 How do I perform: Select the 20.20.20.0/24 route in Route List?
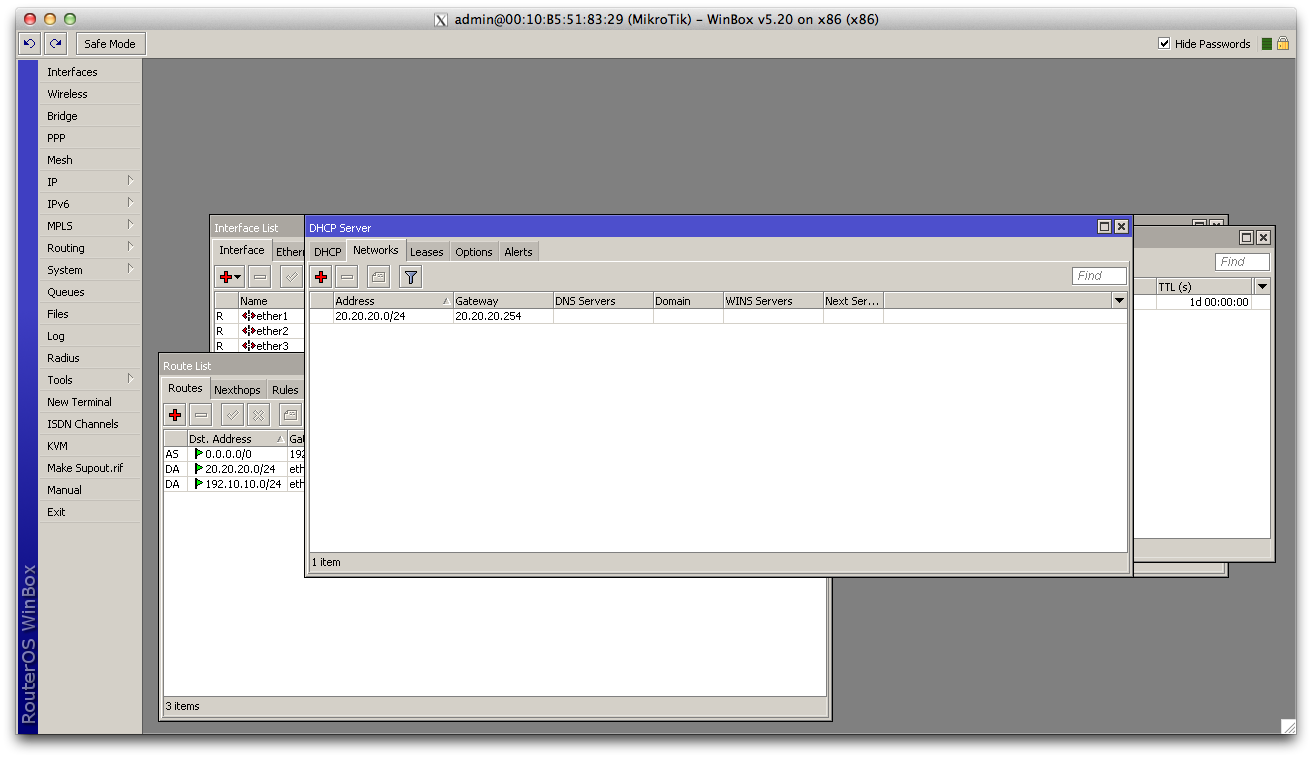pyautogui.click(x=234, y=469)
